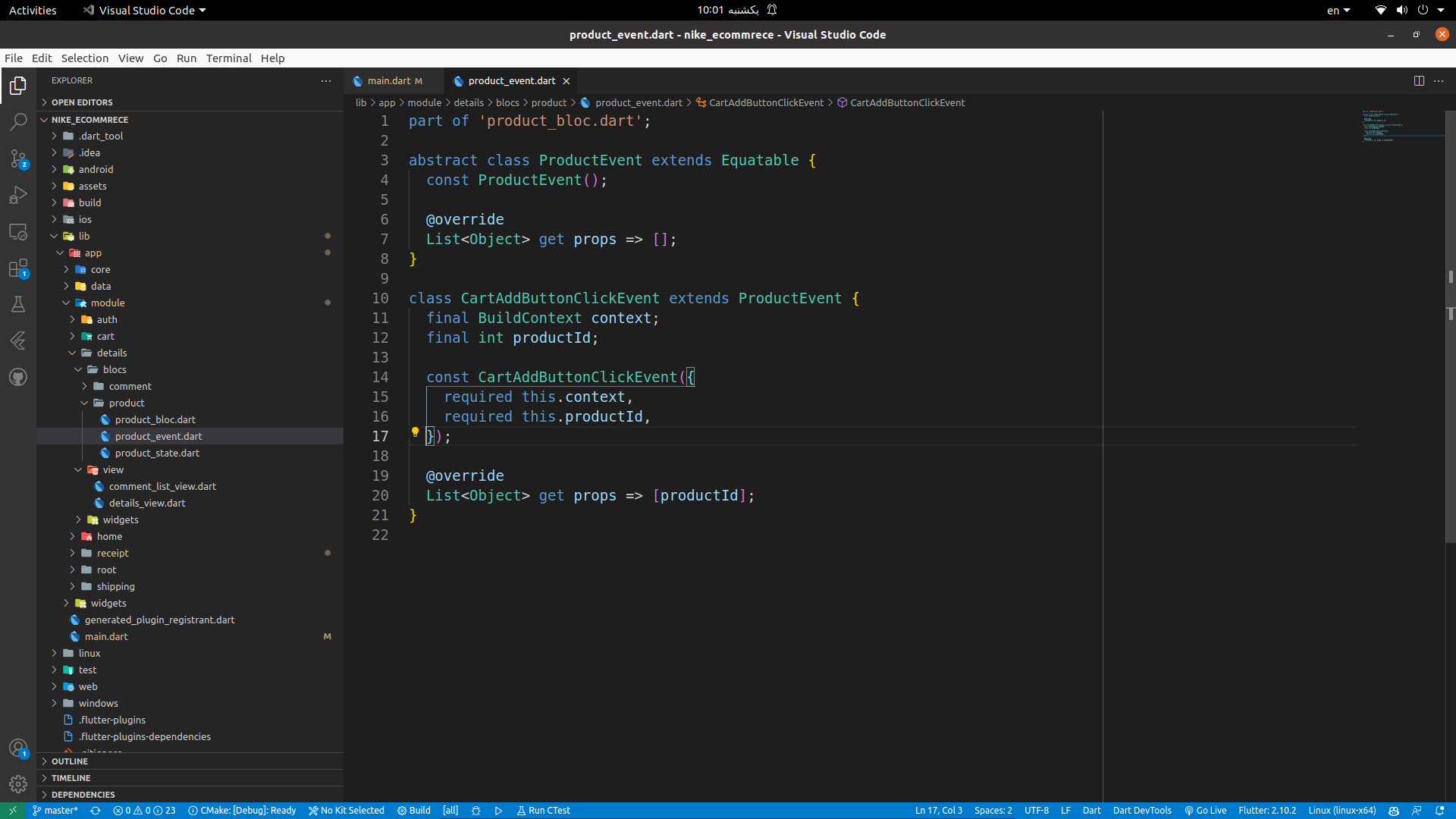This screenshot has height=819, width=1456.
Task: Click Ln 17, Col 3 cursor position
Action: (x=939, y=811)
